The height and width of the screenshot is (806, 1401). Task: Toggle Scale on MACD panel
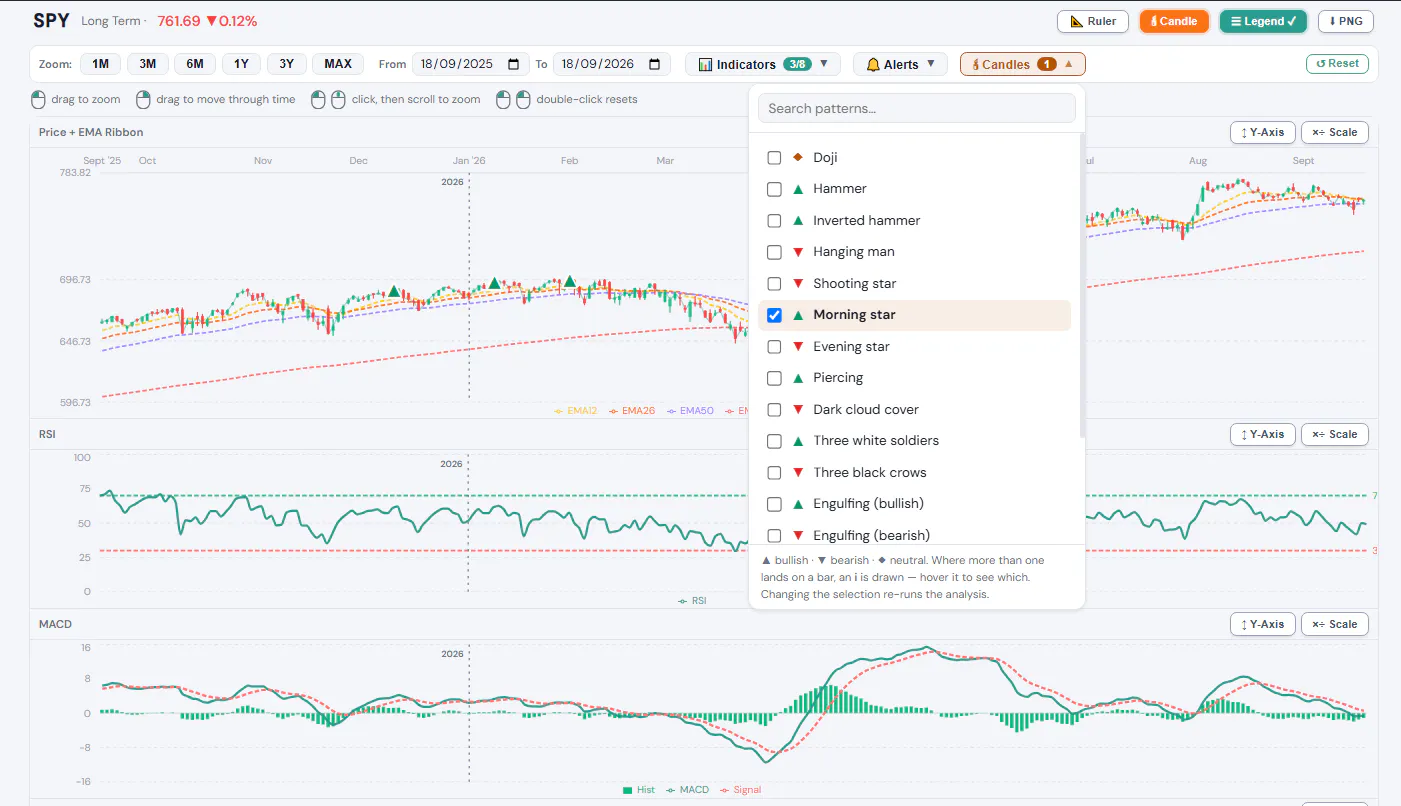point(1335,624)
